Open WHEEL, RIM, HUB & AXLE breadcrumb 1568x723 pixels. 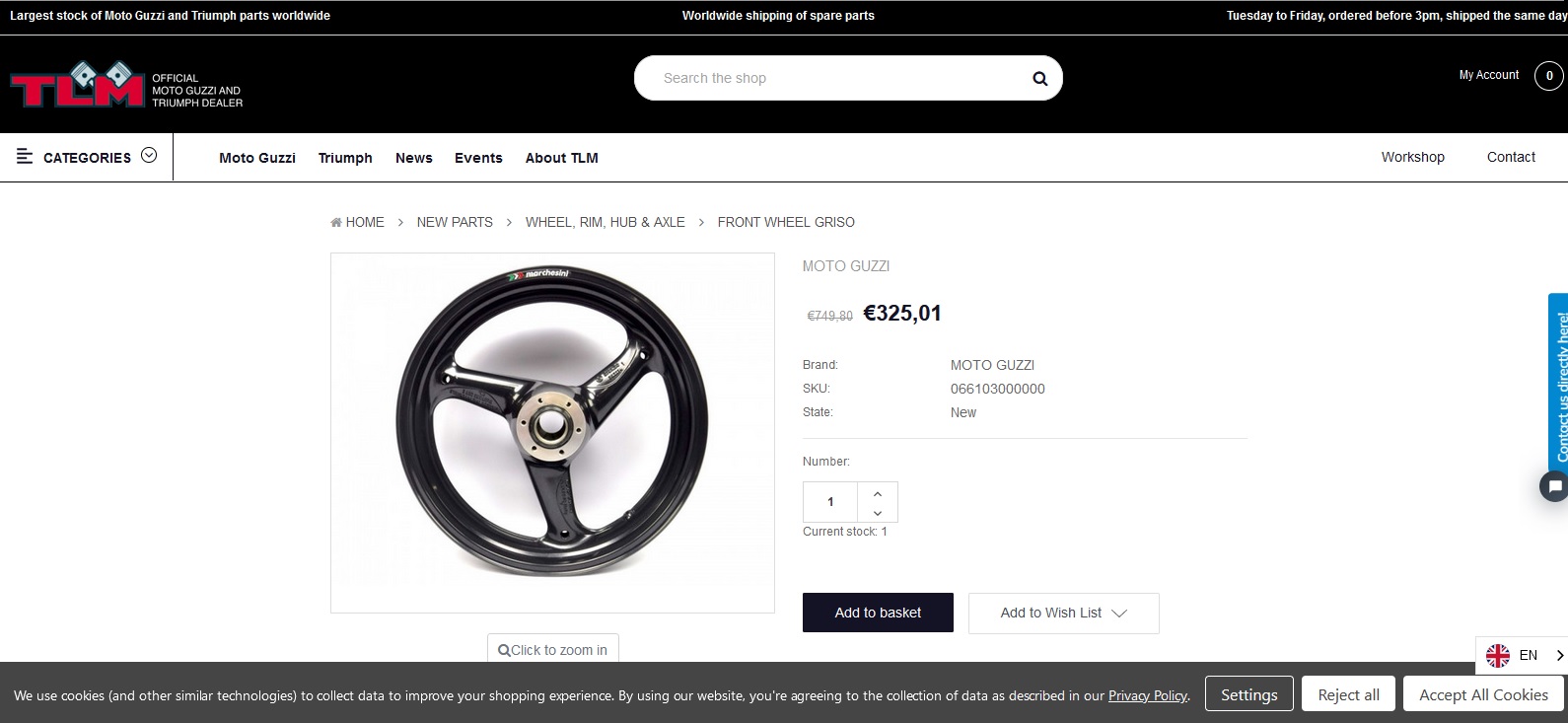click(606, 222)
